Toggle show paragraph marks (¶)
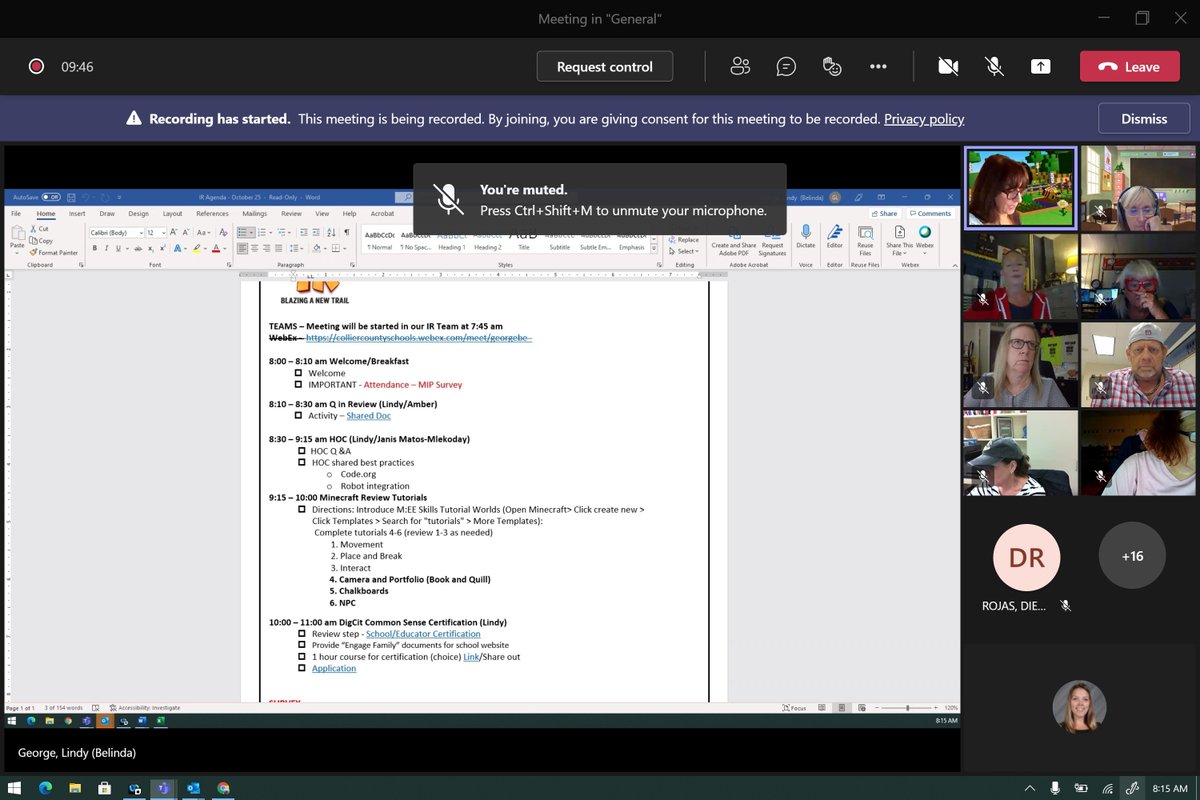Viewport: 1200px width, 800px height. pyautogui.click(x=346, y=232)
